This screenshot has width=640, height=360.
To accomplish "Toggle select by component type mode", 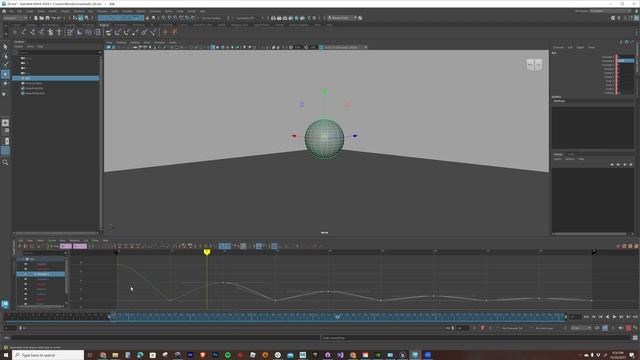I will point(87,18).
